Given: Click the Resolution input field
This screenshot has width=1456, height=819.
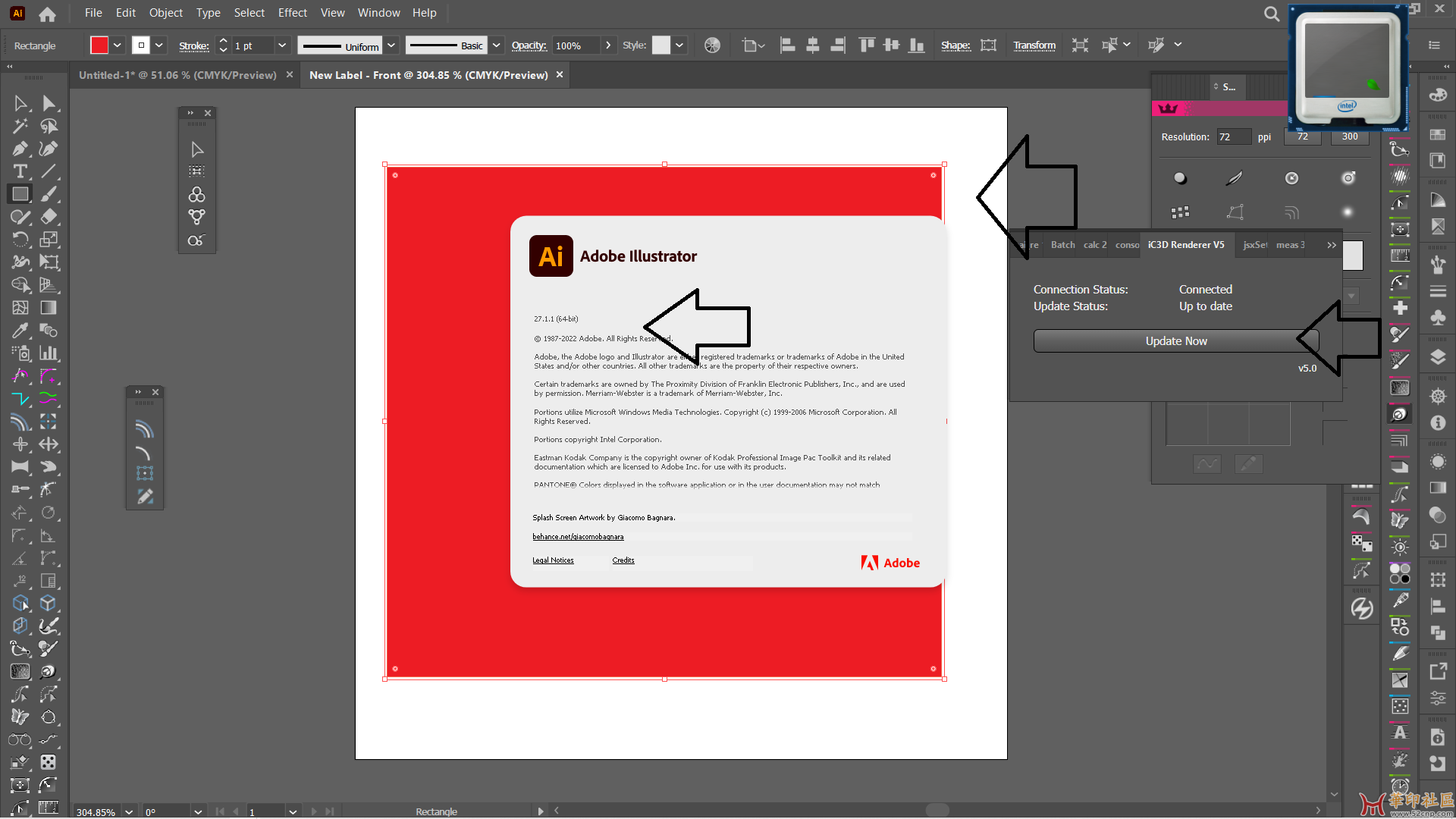Looking at the screenshot, I should (x=1234, y=137).
